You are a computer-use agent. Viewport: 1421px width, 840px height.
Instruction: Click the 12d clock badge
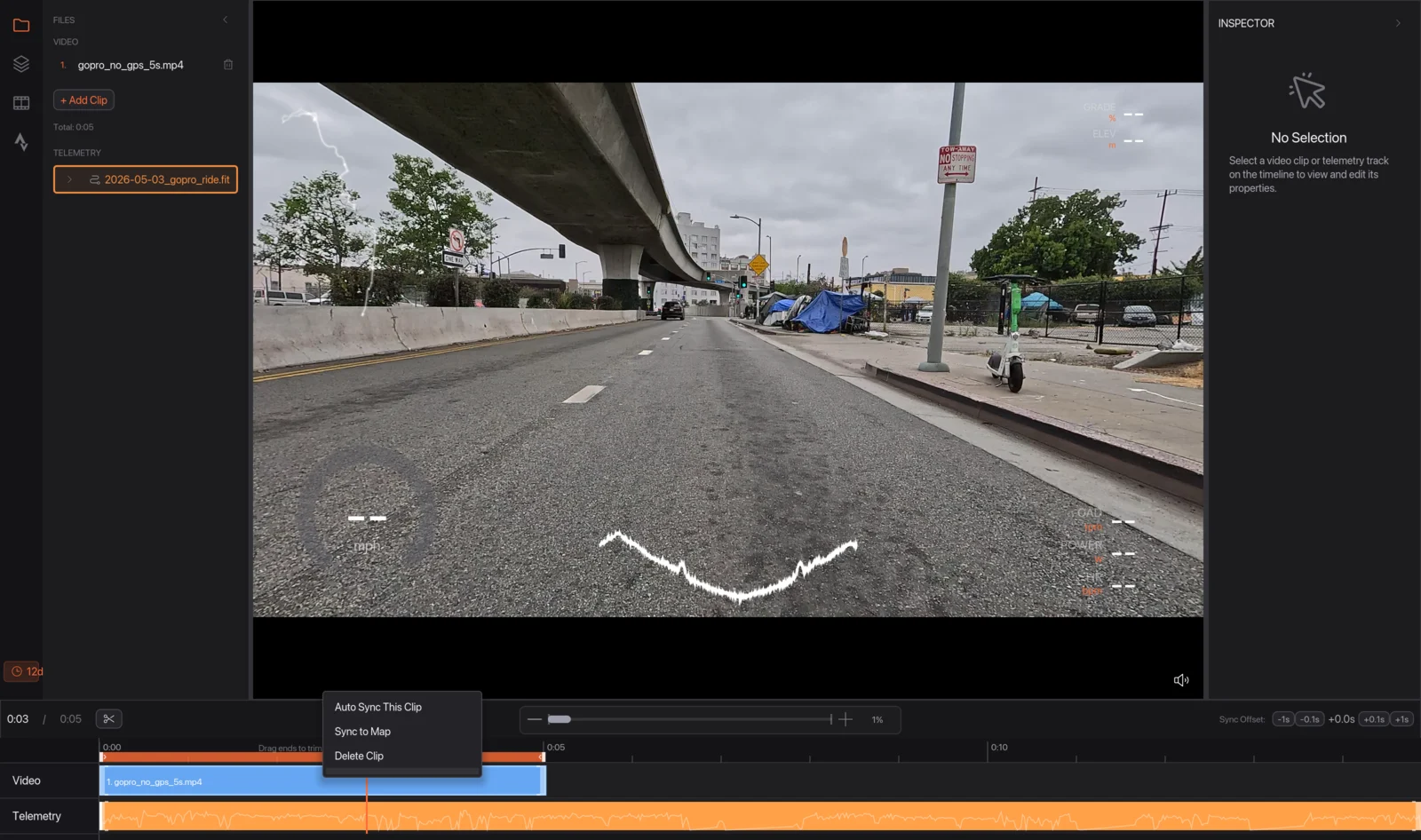(x=24, y=671)
